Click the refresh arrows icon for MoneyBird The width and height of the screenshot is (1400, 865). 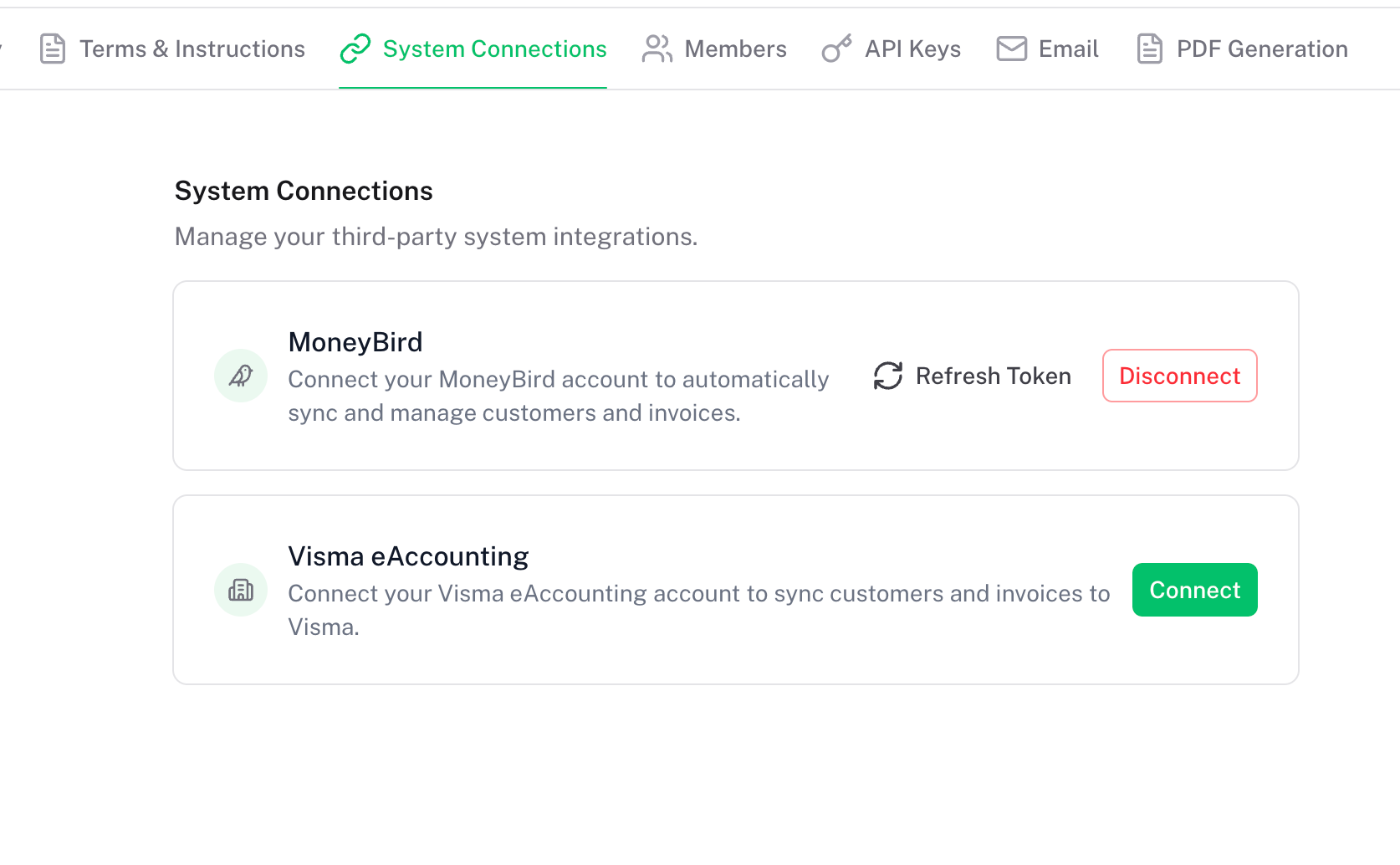click(x=888, y=376)
